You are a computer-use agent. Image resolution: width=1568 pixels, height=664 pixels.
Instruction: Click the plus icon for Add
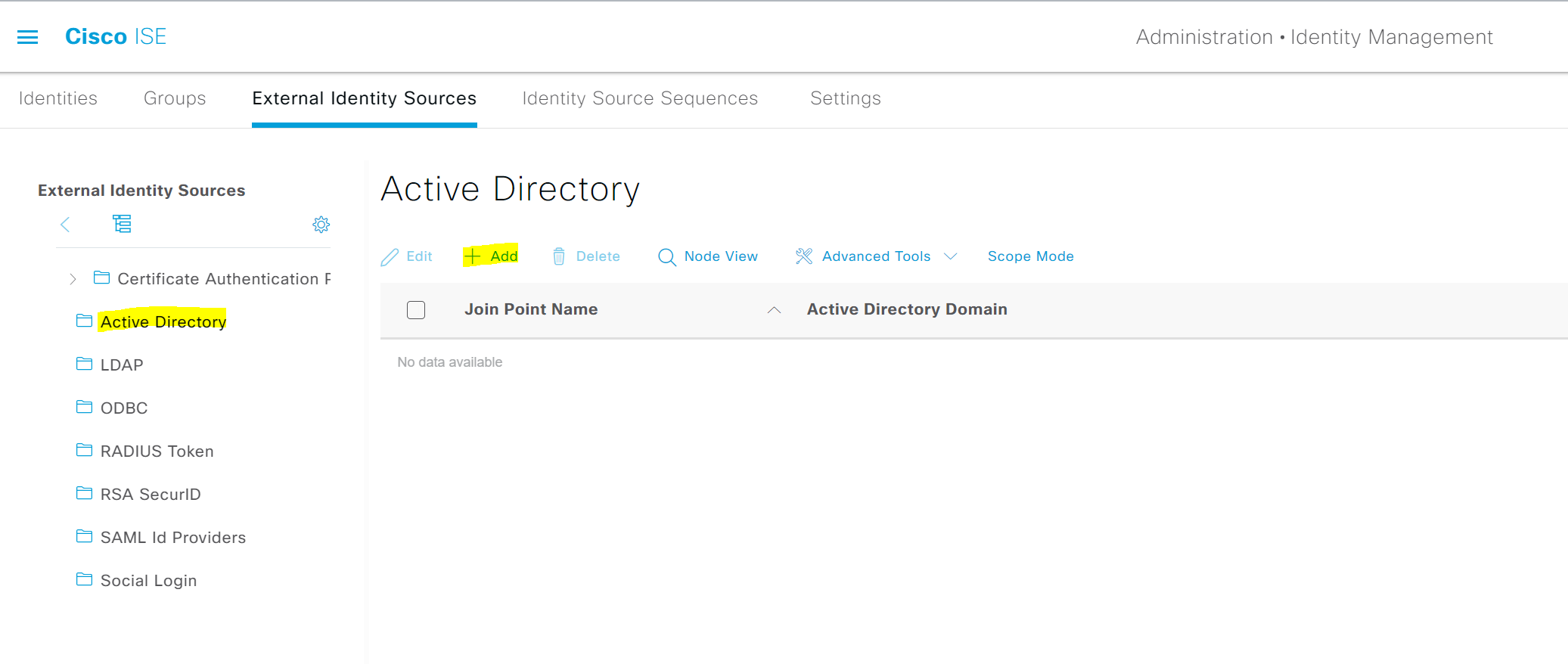coord(472,256)
